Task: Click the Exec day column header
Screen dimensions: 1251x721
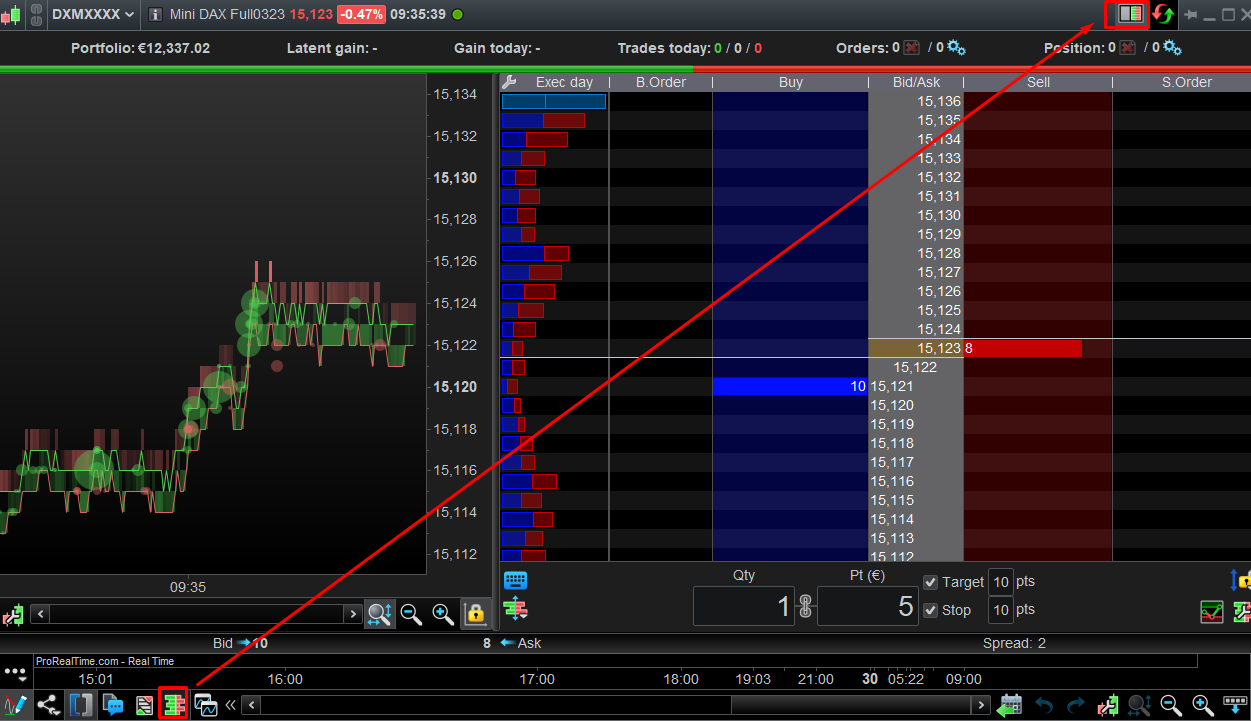Action: pyautogui.click(x=564, y=82)
